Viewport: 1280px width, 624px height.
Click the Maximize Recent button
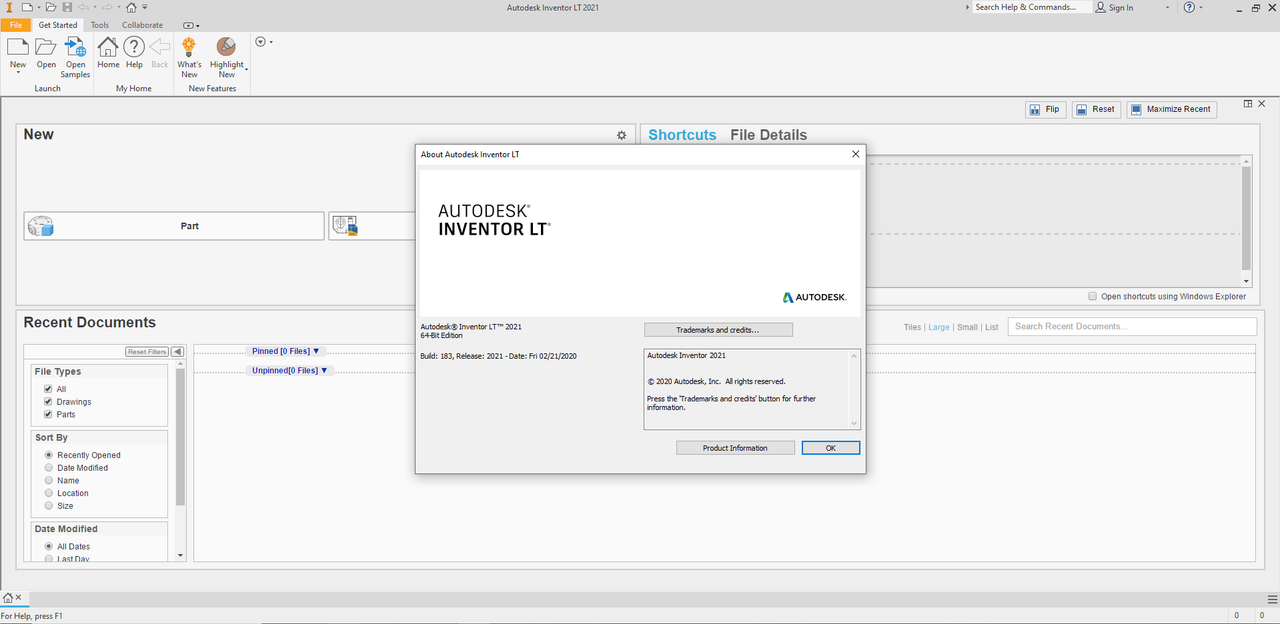[x=1171, y=109]
